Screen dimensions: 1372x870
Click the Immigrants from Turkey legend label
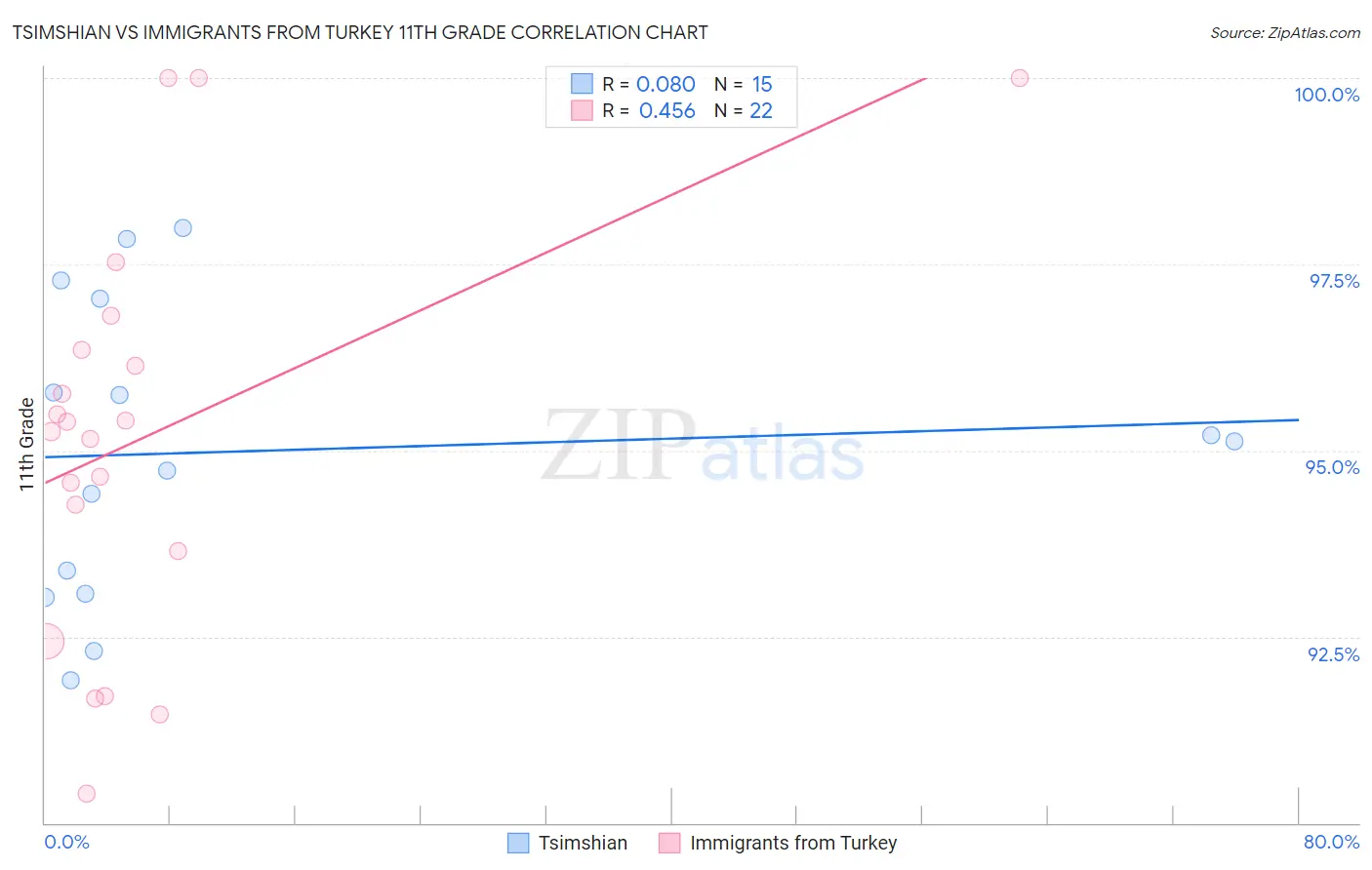tap(793, 843)
